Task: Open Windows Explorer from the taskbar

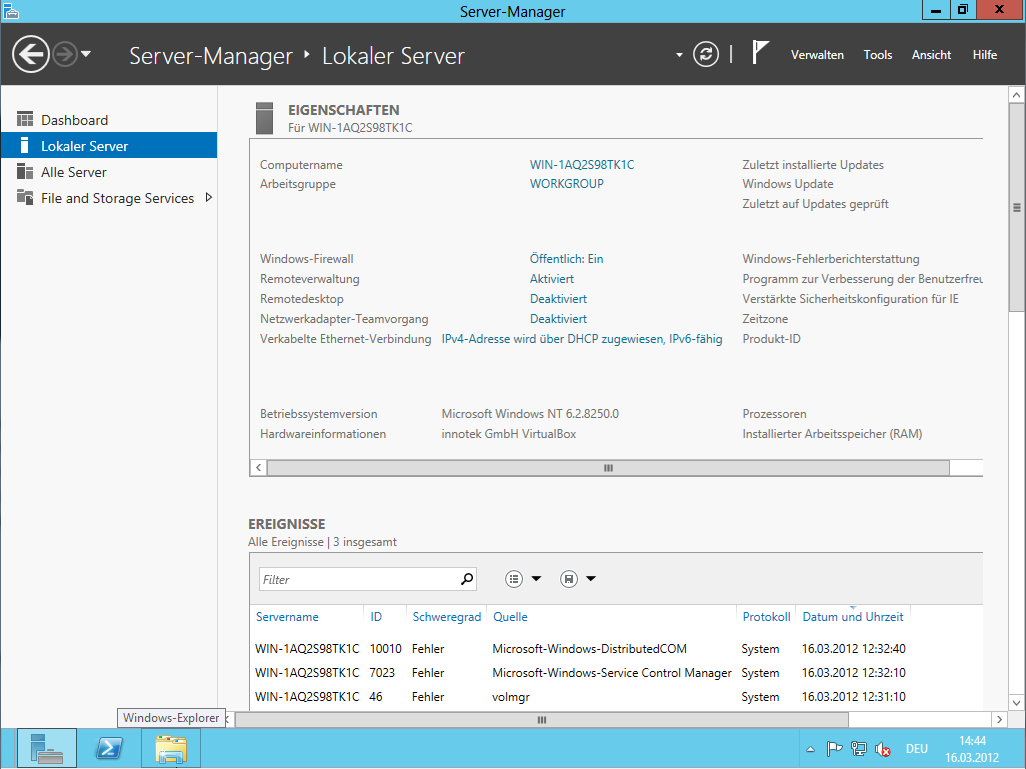Action: pos(171,748)
